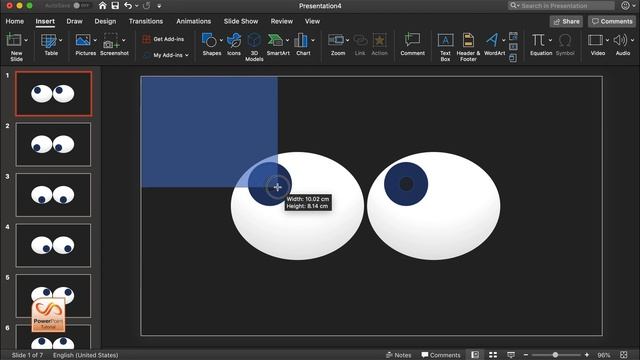Save the presentation with the disk icon
The height and width of the screenshot is (360, 640).
(115, 6)
